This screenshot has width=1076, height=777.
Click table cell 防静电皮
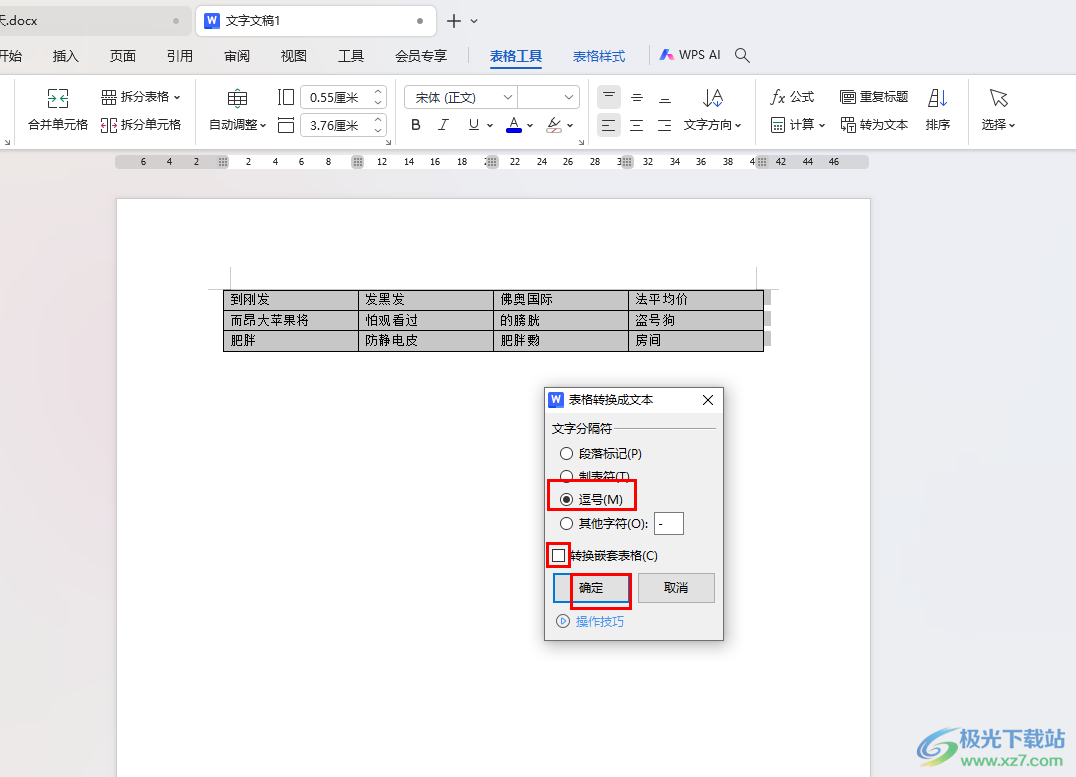[425, 340]
